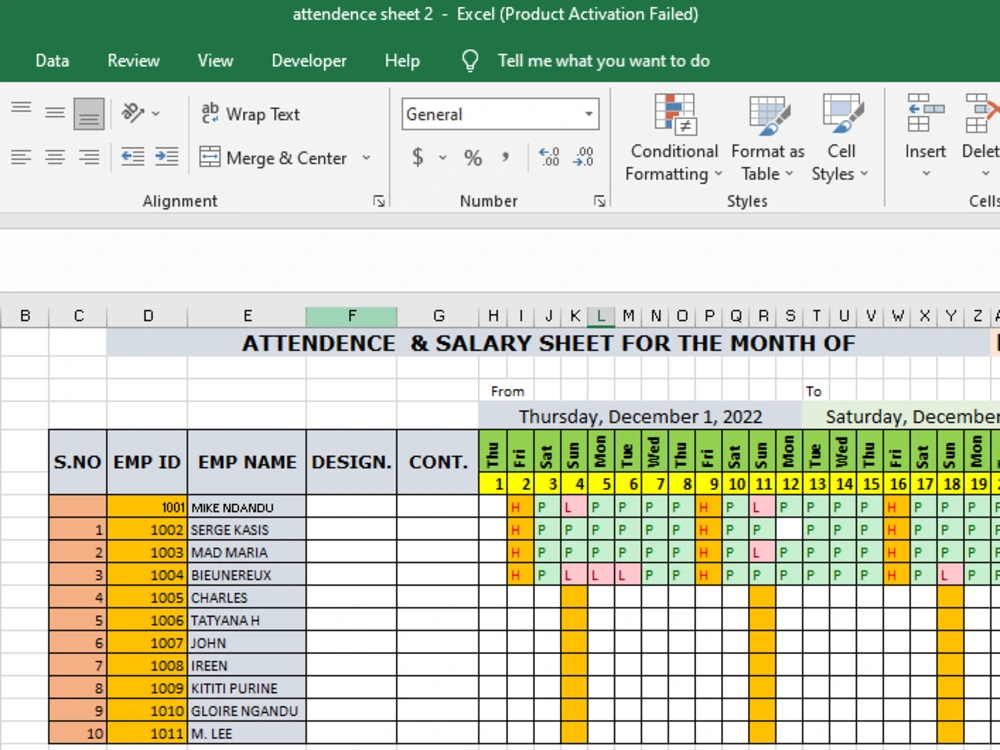Apply accounting dollar format
Screen dimensions: 1000x750
(x=418, y=157)
